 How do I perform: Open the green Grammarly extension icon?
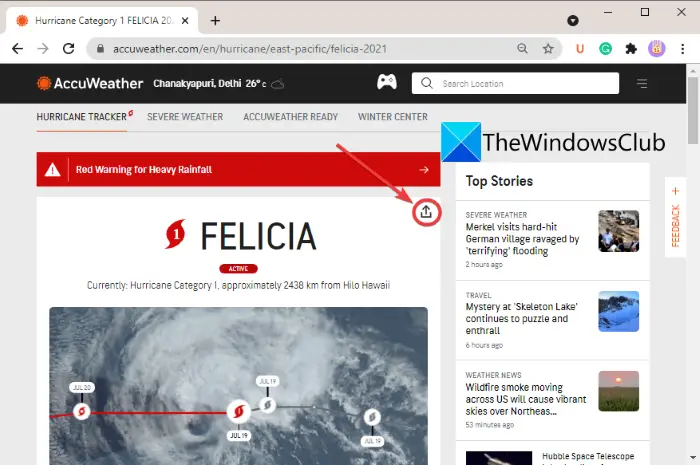[605, 48]
